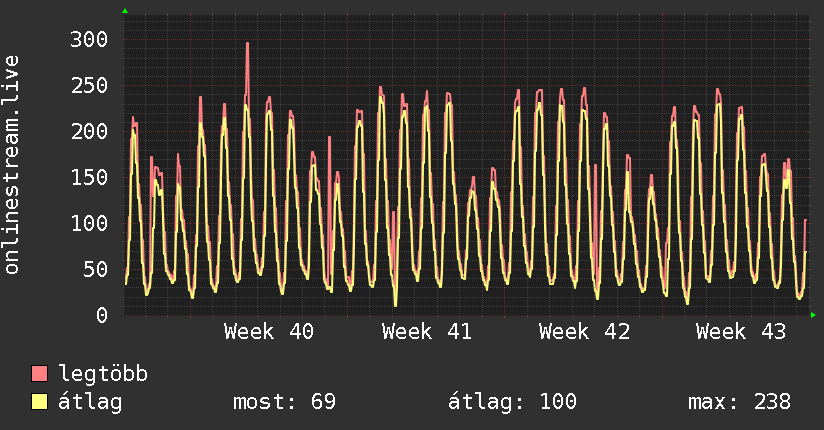Click the '50' y-axis label
Image resolution: width=824 pixels, height=430 pixels.
coord(96,270)
